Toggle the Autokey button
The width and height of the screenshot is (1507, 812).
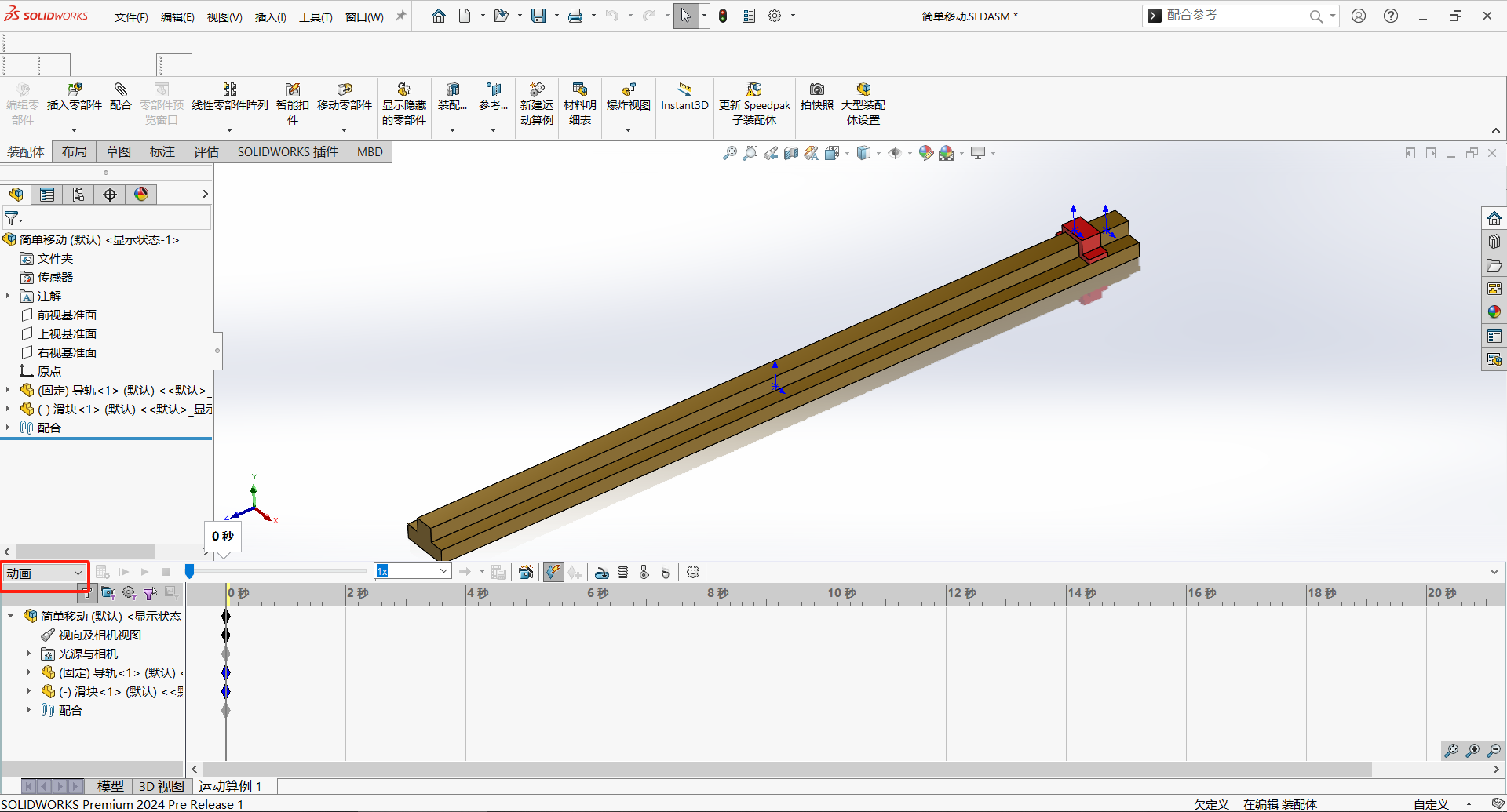pyautogui.click(x=553, y=572)
